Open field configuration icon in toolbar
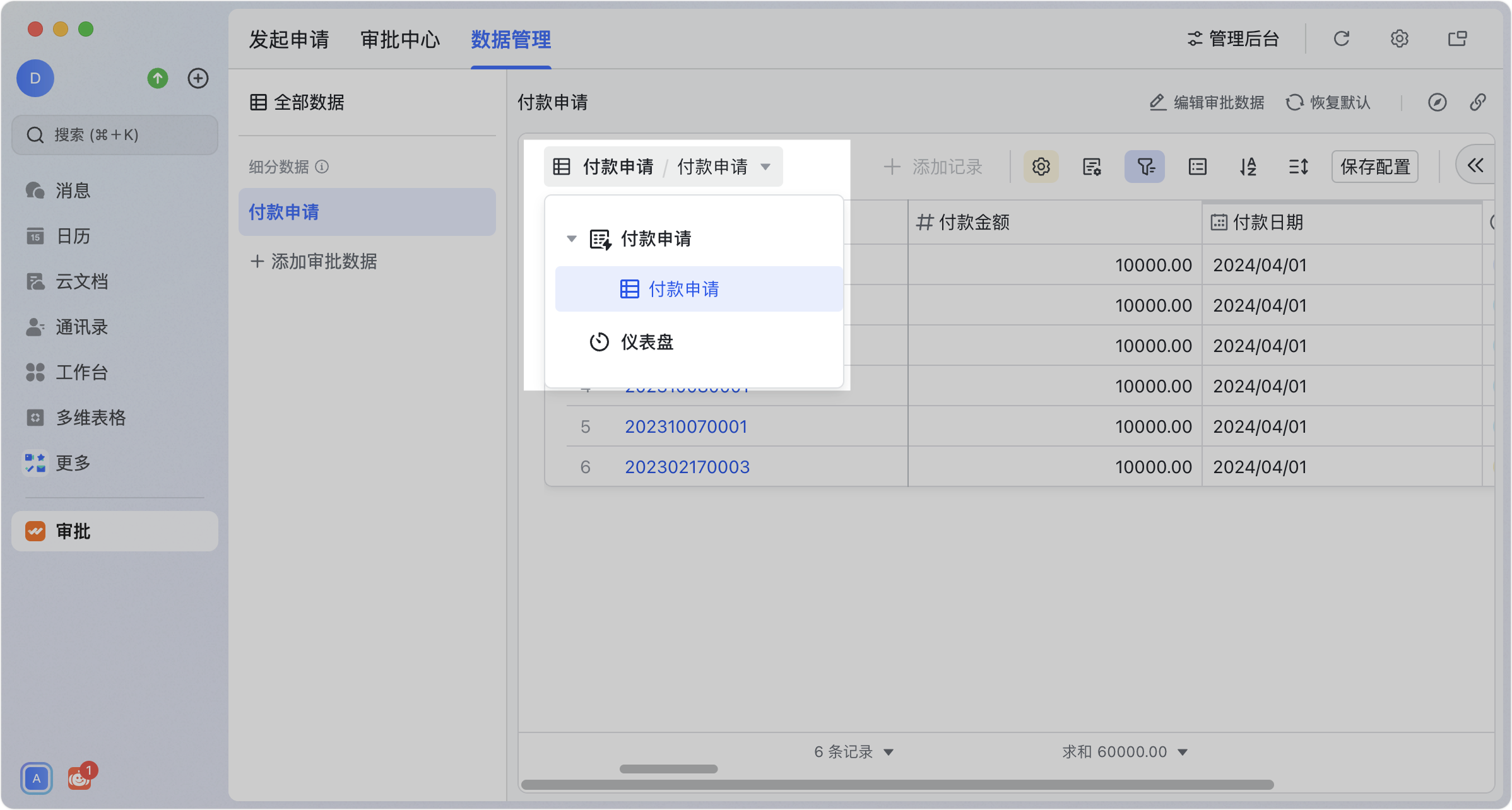The height and width of the screenshot is (810, 1512). point(1092,167)
